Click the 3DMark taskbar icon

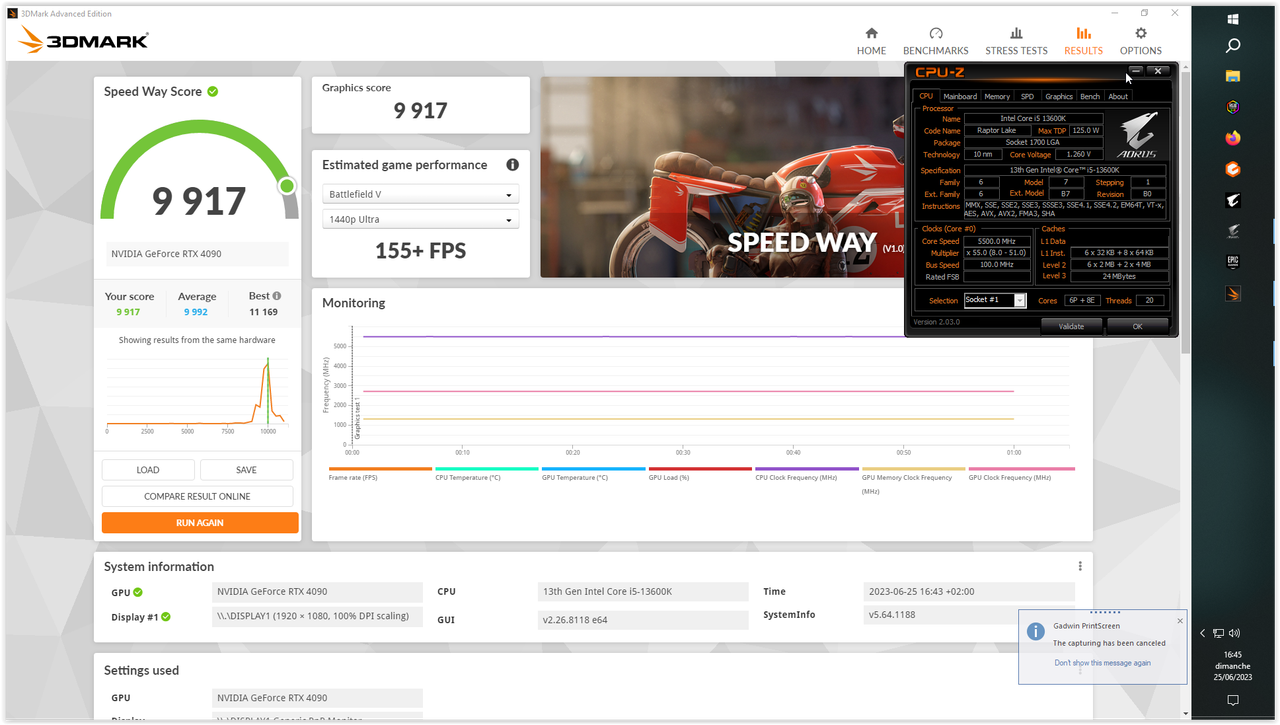tap(1233, 294)
